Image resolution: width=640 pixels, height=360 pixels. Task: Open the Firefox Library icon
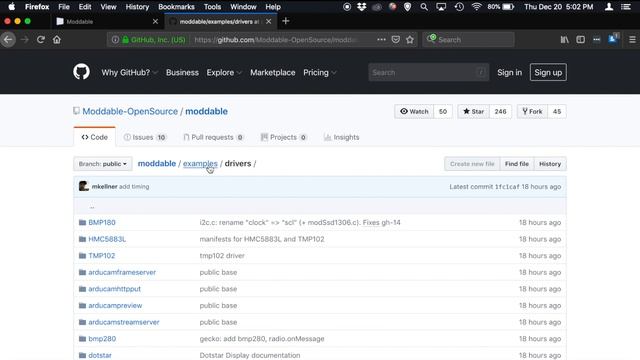tap(564, 40)
